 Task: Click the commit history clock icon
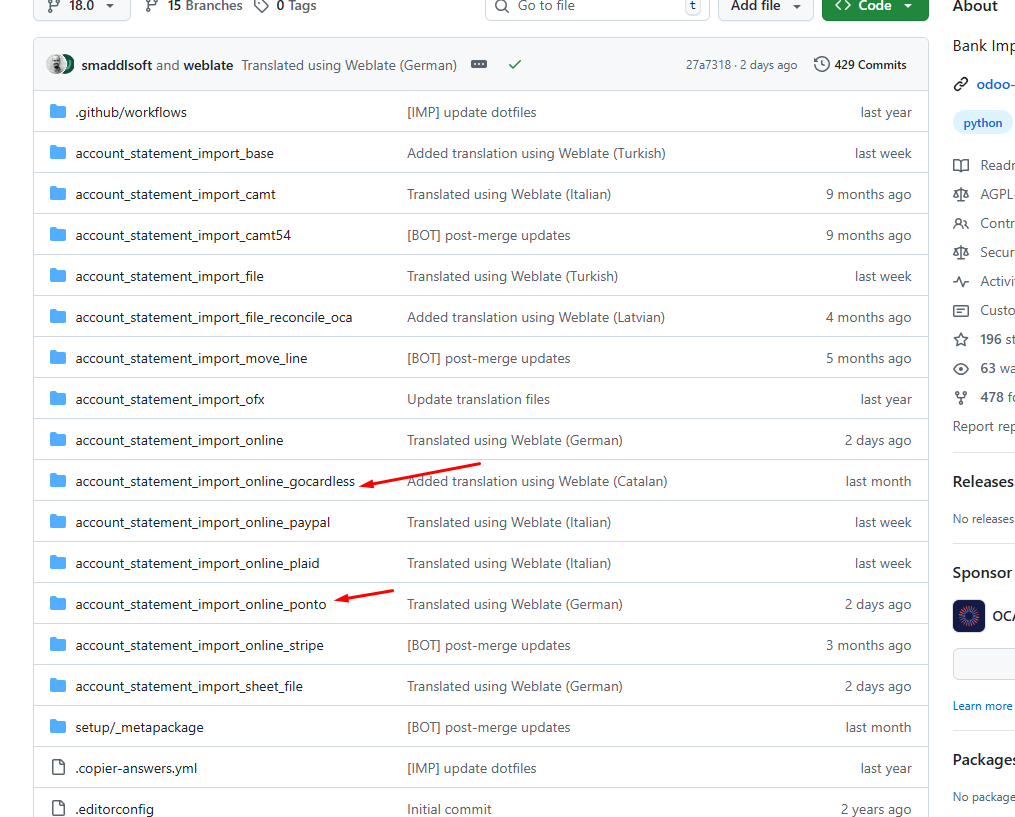(822, 65)
